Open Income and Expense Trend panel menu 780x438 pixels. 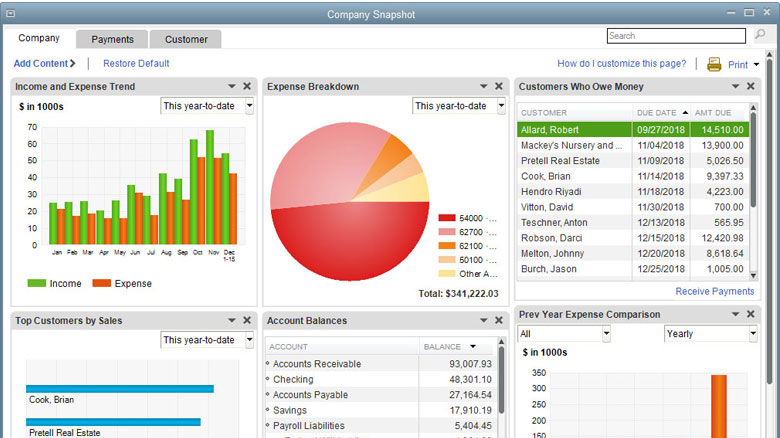point(232,86)
